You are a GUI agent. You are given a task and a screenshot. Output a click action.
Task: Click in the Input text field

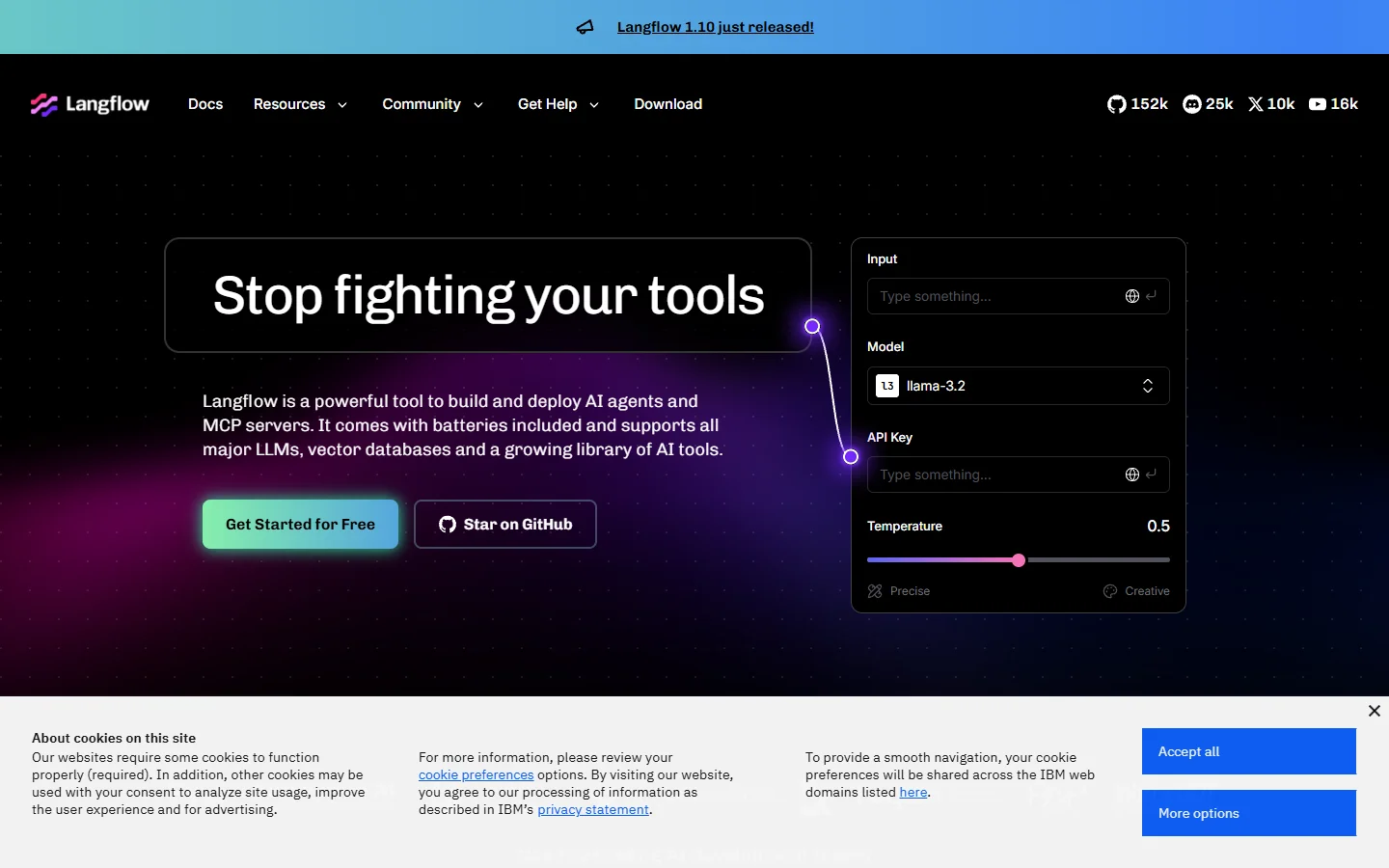click(x=1019, y=296)
